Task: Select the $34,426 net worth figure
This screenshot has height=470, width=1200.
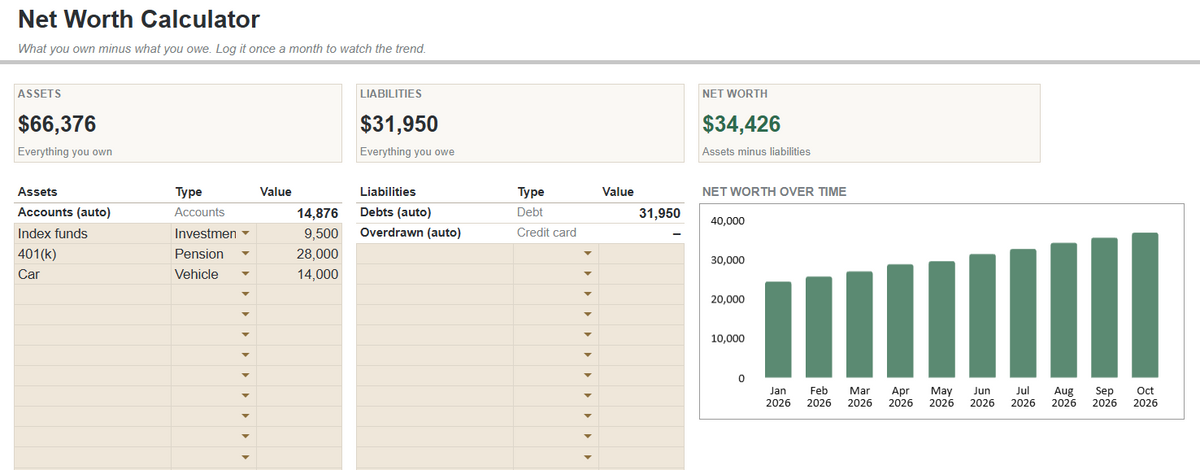Action: (741, 124)
